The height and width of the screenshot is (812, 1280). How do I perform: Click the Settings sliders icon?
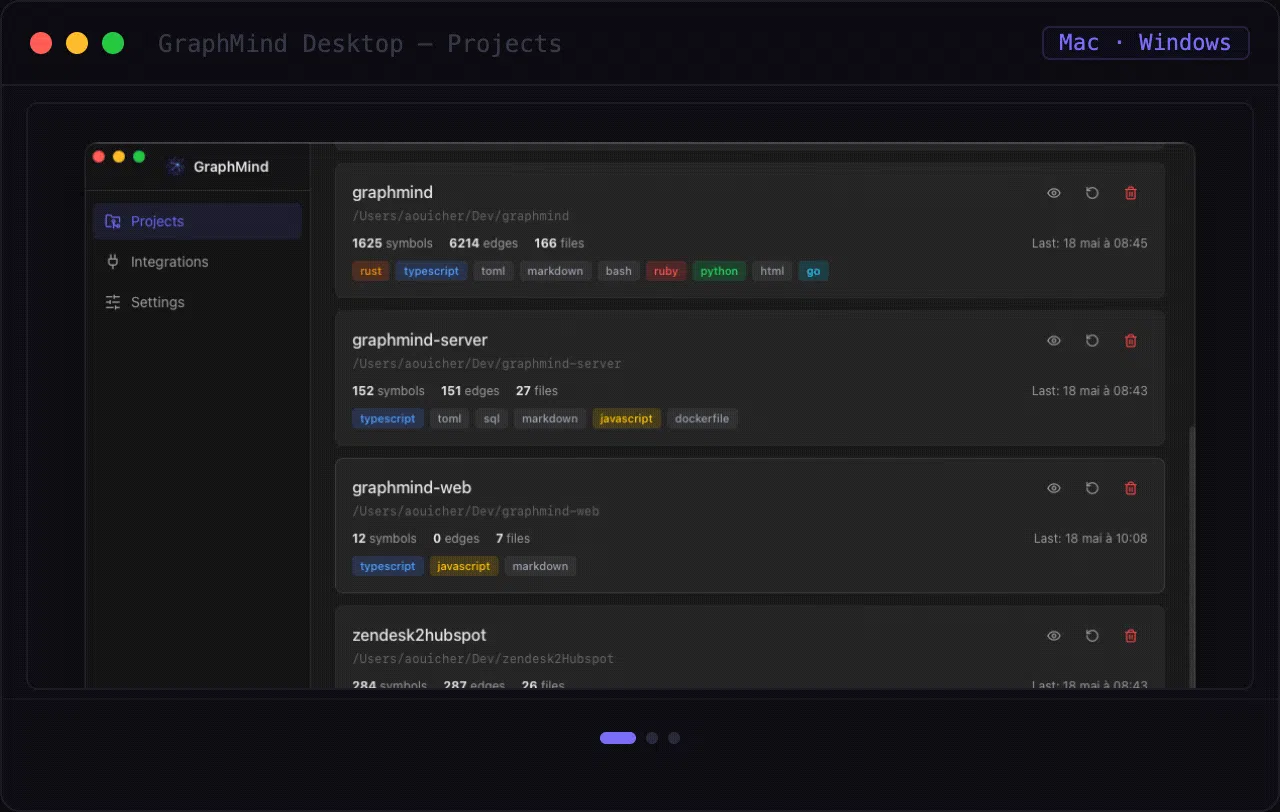113,302
